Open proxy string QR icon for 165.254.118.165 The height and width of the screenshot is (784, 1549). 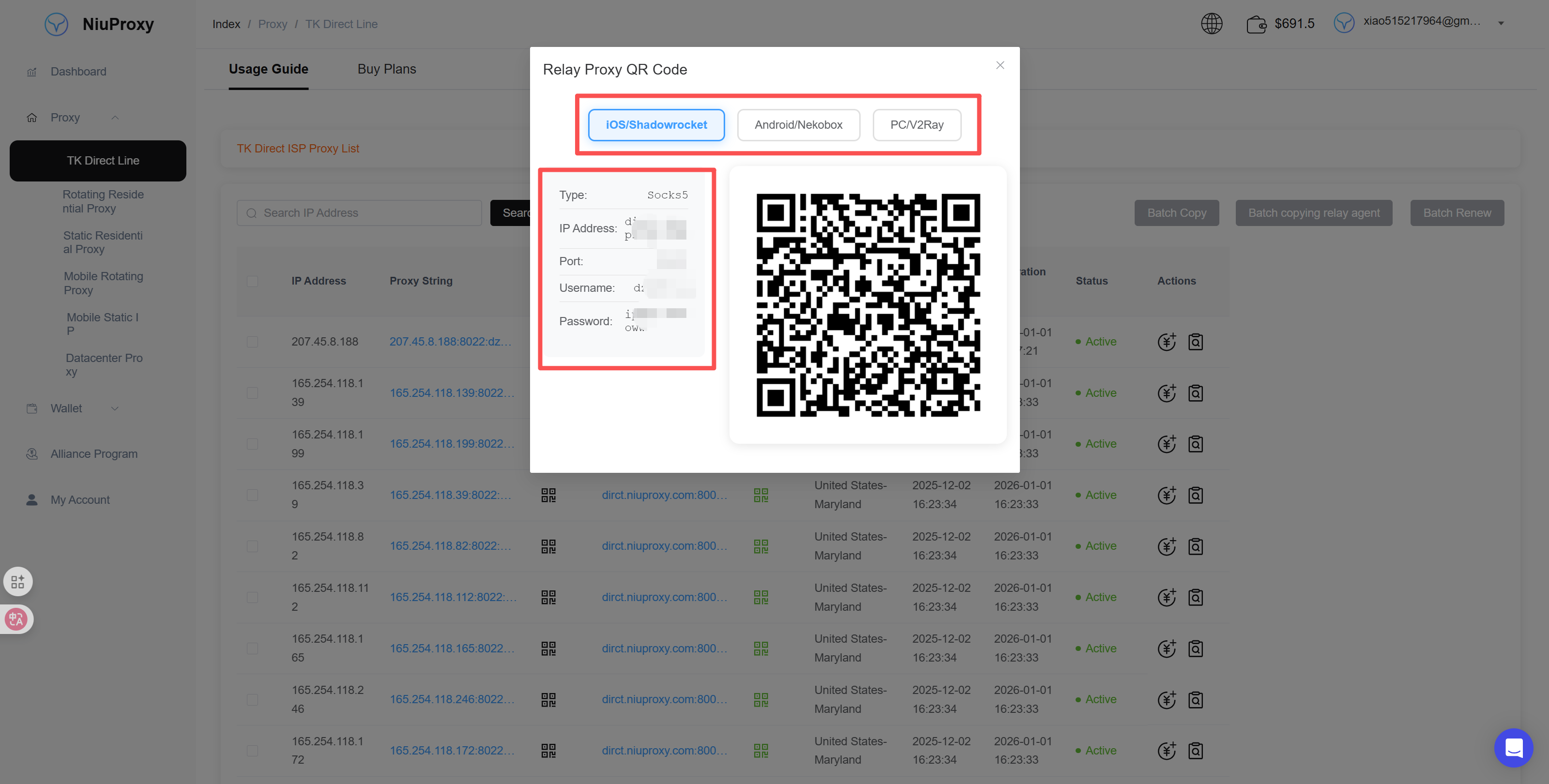point(548,648)
